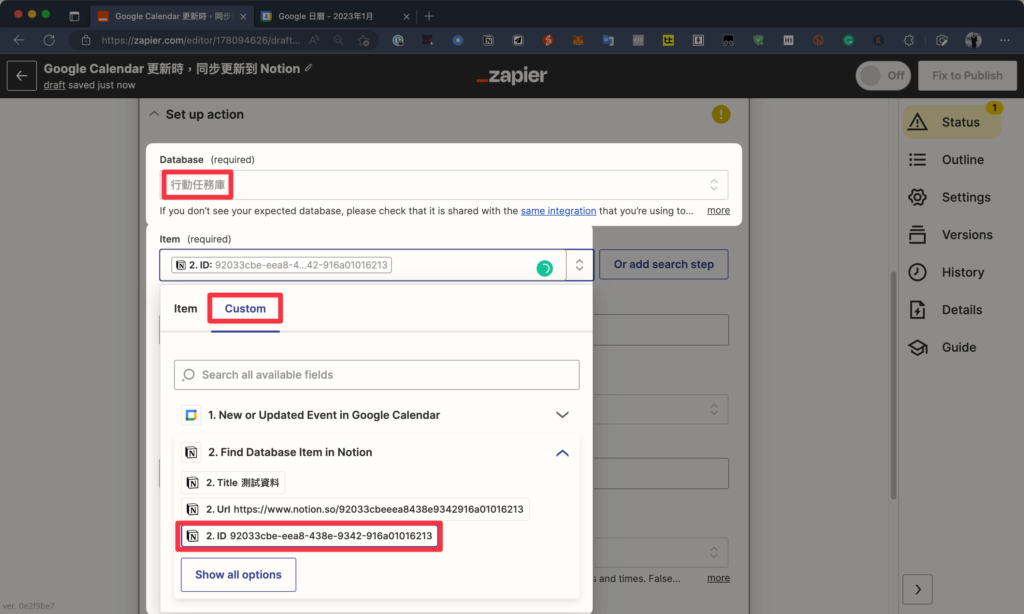Click the Notion extension icon in browser toolbar
Screen dimensions: 1024x614
click(x=488, y=40)
